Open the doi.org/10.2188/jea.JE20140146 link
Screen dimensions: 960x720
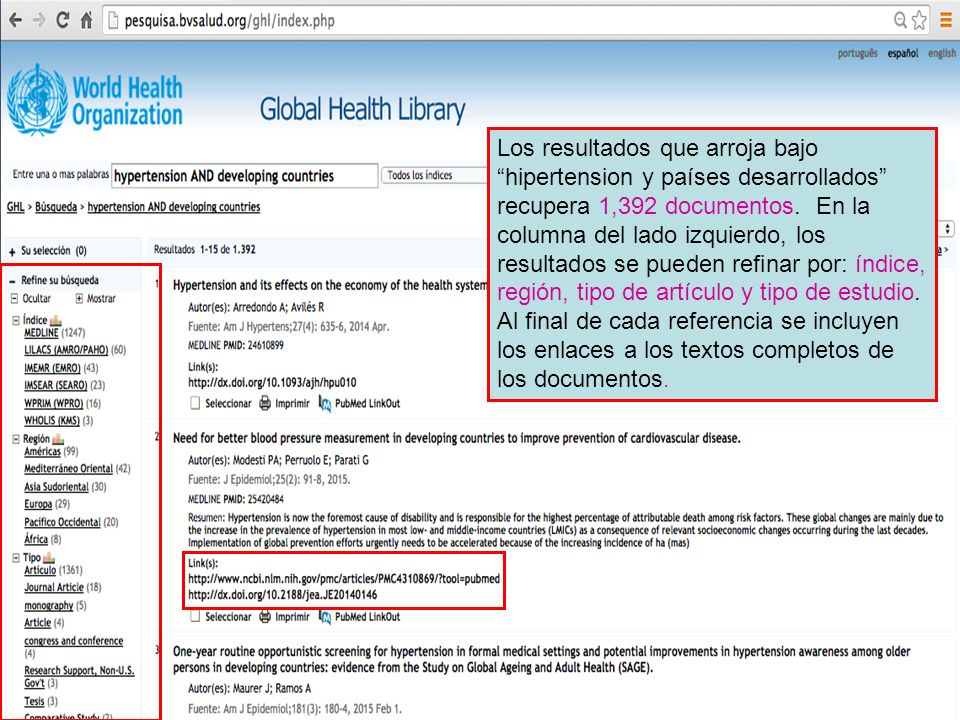(282, 595)
